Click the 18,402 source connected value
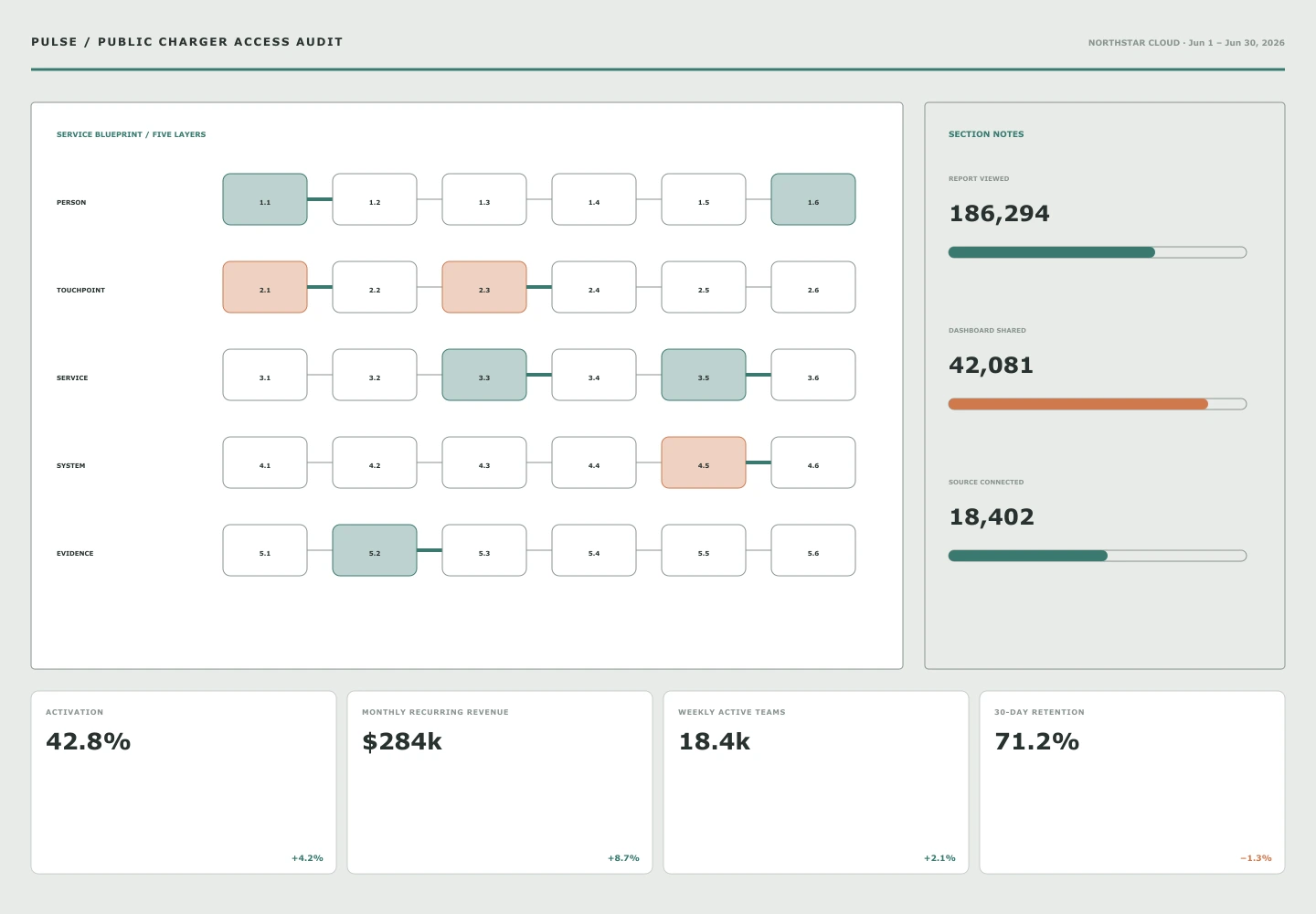1316x914 pixels. click(x=992, y=517)
